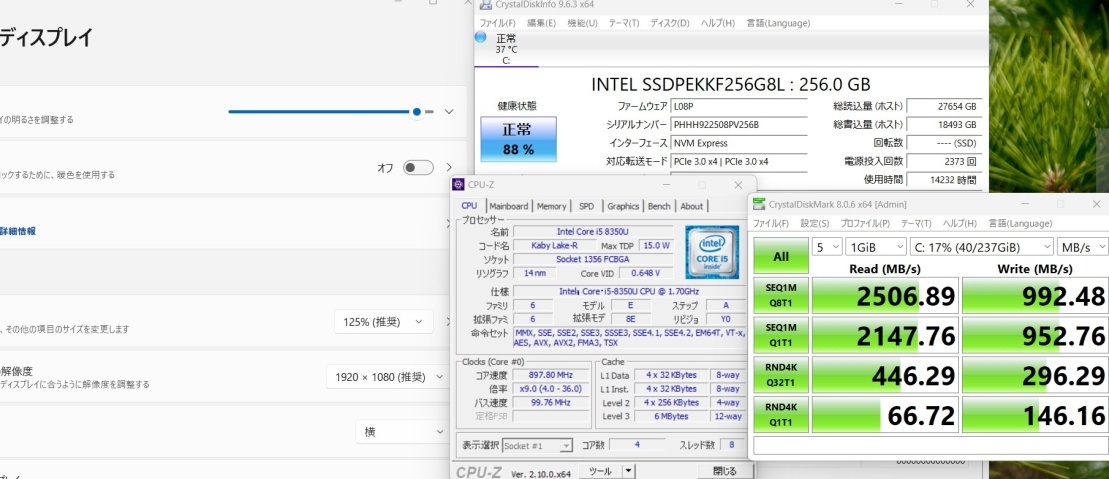Open the test size dropdown showing 1GiB

click(x=876, y=247)
